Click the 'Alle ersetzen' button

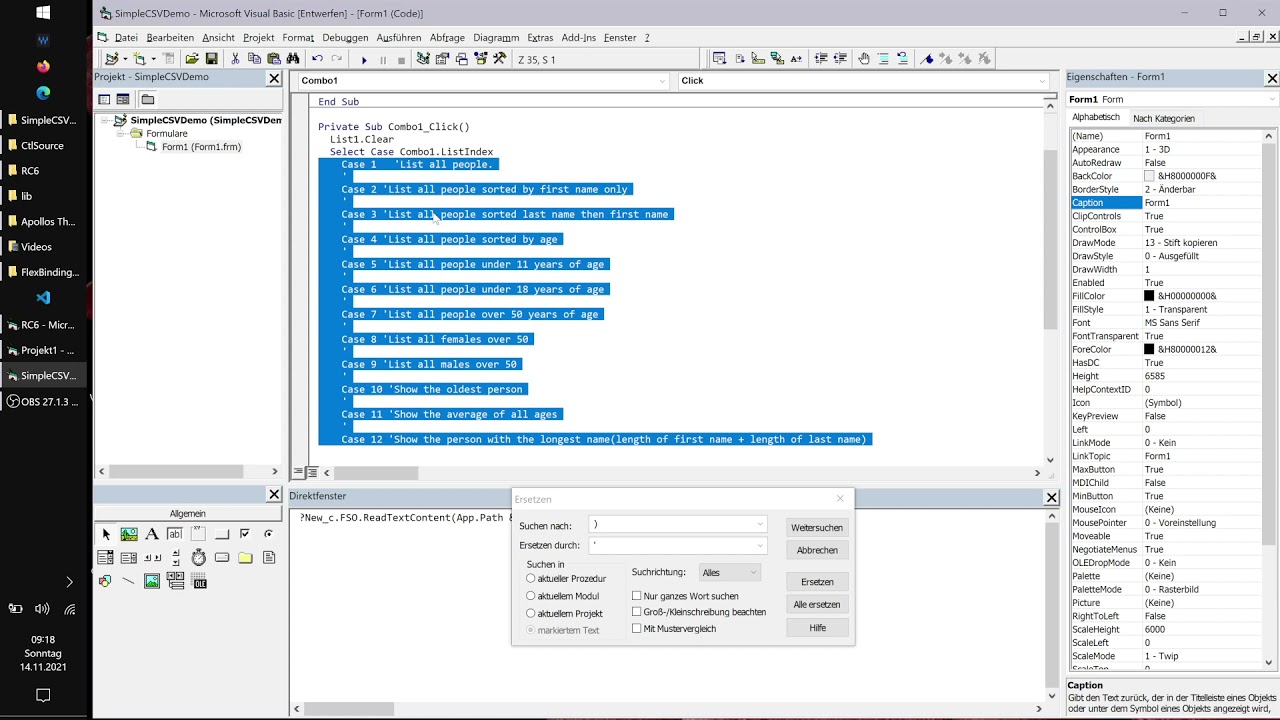(817, 604)
